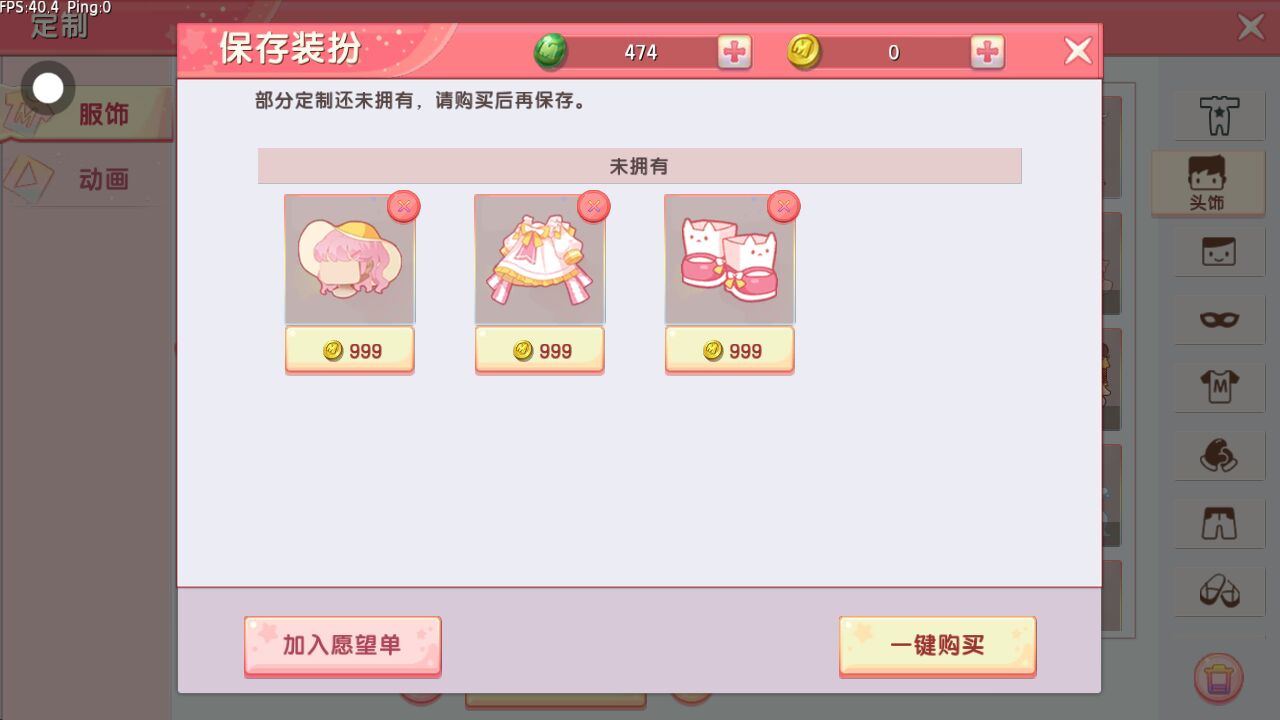This screenshot has width=1280, height=720.
Task: Select the face expression category
Action: click(1219, 251)
